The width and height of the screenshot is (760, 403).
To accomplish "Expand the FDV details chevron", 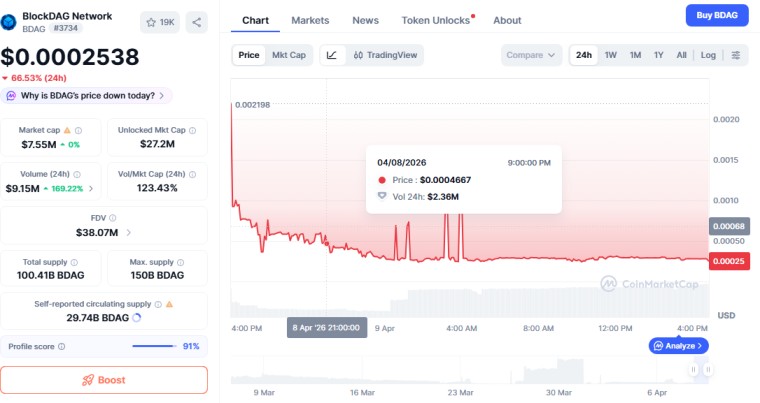I will pyautogui.click(x=128, y=232).
